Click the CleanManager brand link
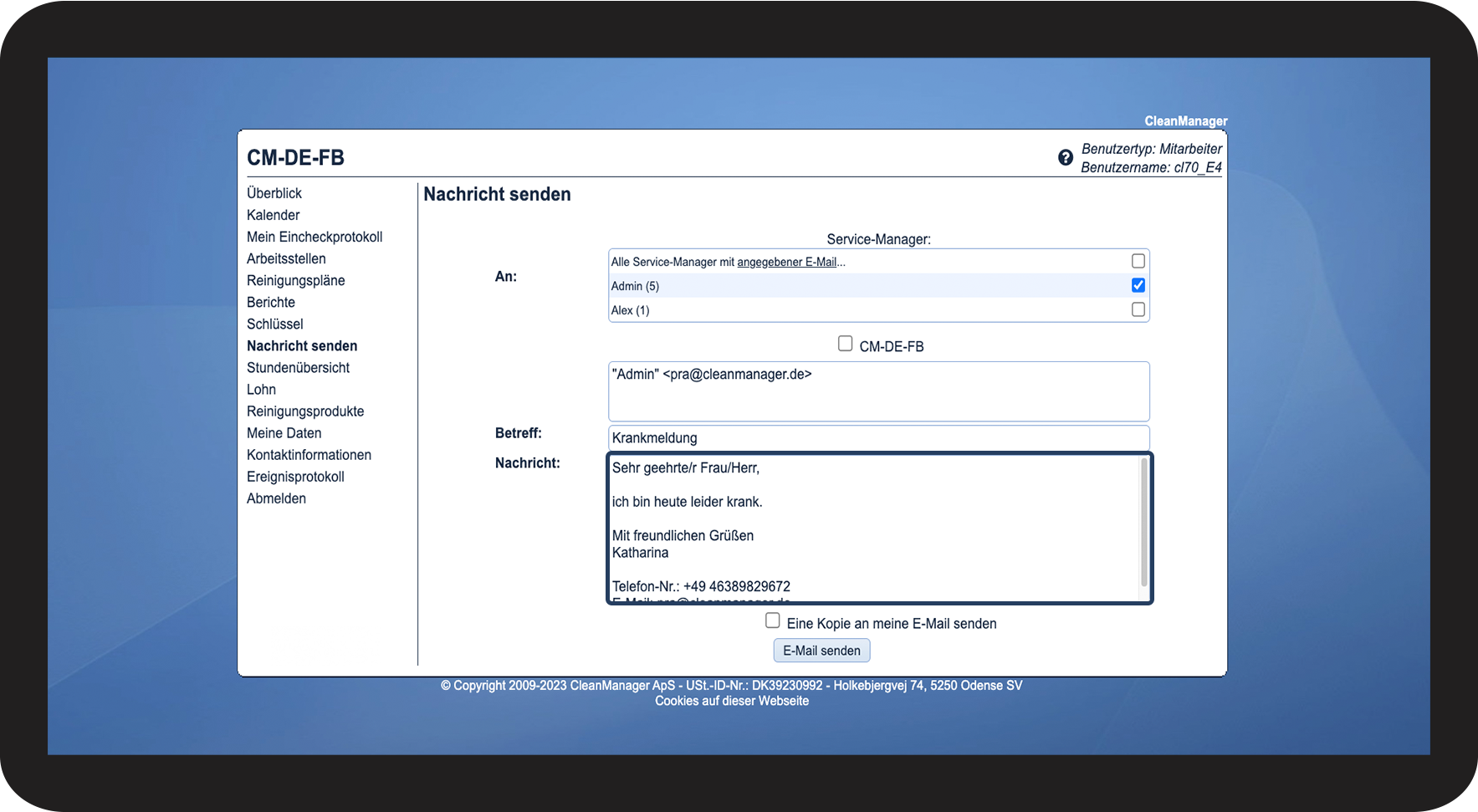The image size is (1478, 812). (1185, 121)
